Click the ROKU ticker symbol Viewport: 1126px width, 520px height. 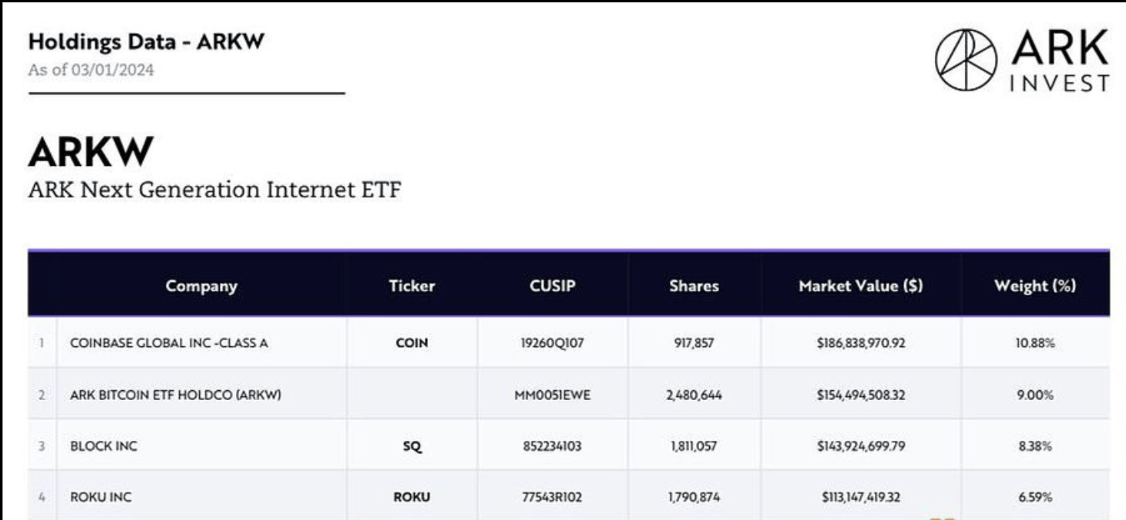412,497
